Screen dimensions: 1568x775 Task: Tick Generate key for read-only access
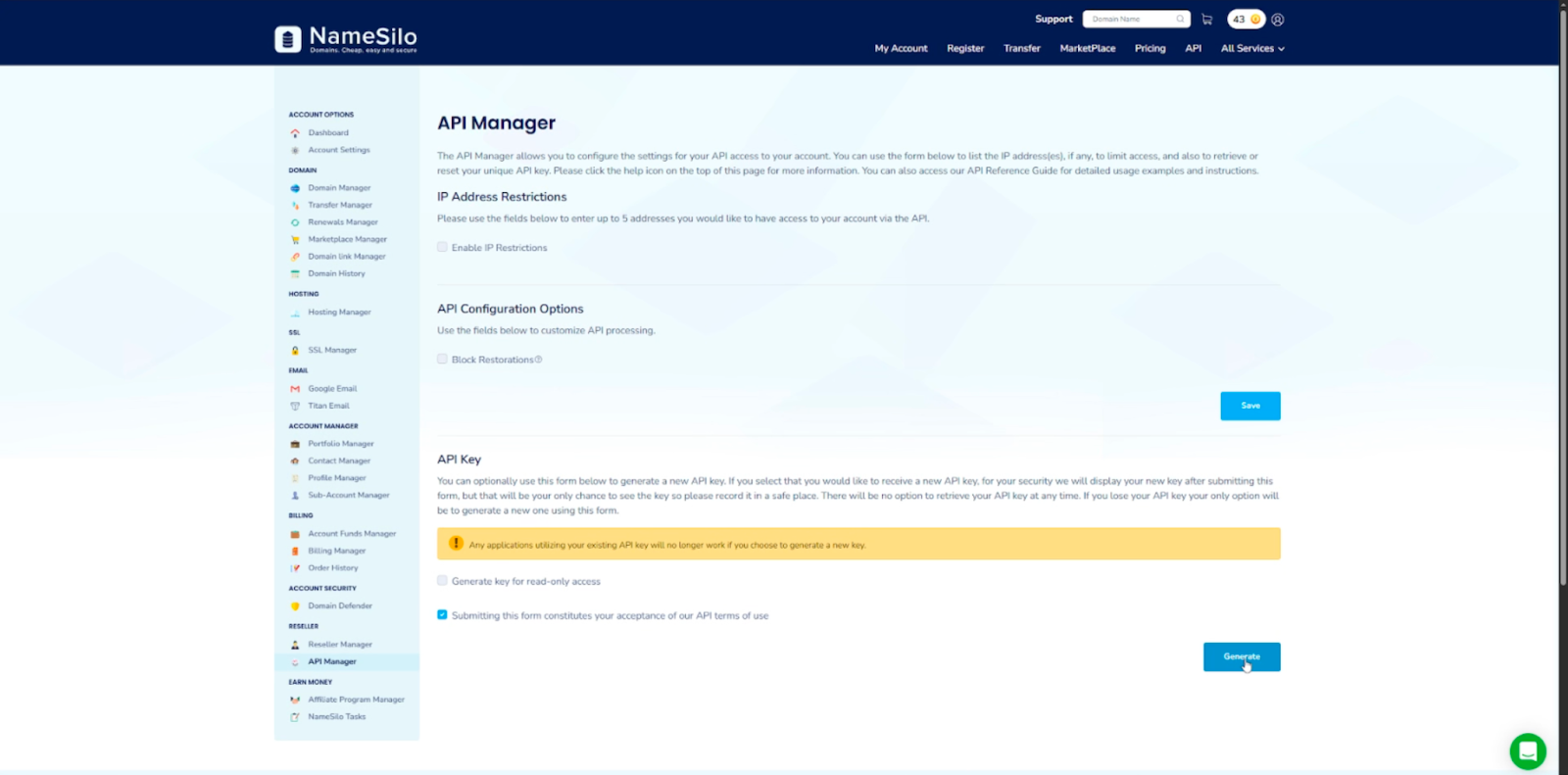coord(442,580)
